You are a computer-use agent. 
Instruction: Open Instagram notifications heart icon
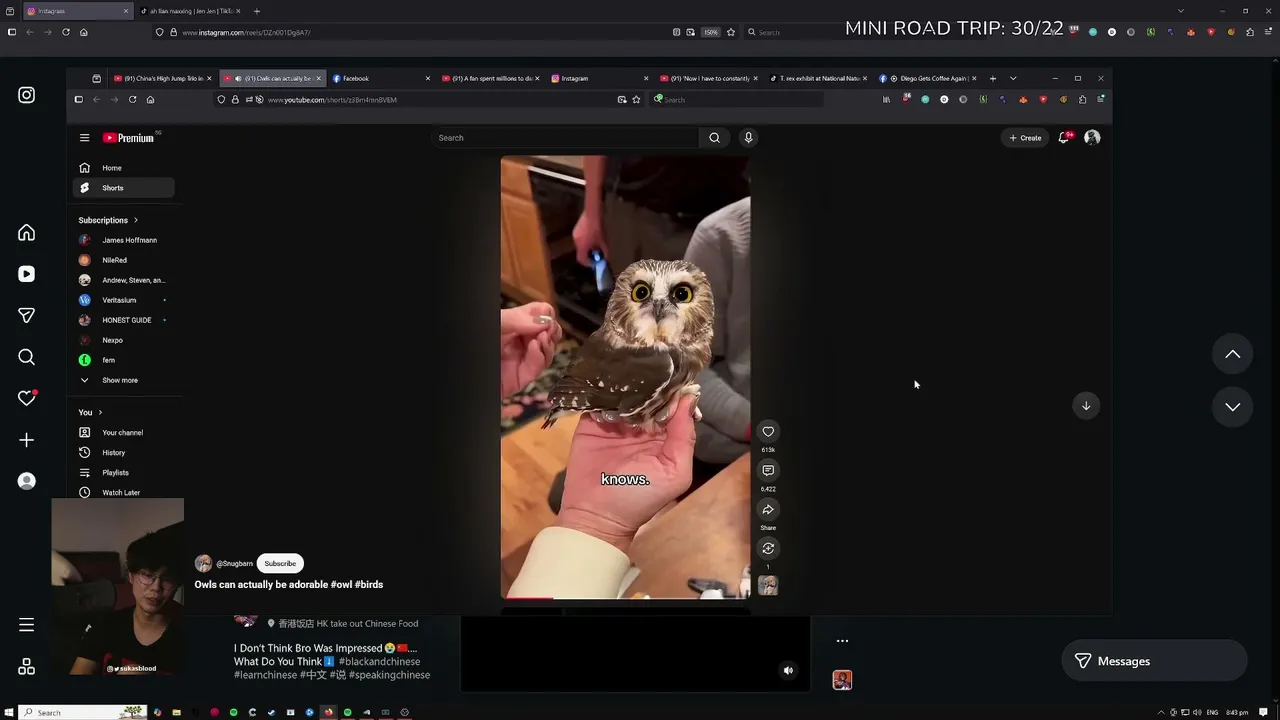tap(27, 398)
